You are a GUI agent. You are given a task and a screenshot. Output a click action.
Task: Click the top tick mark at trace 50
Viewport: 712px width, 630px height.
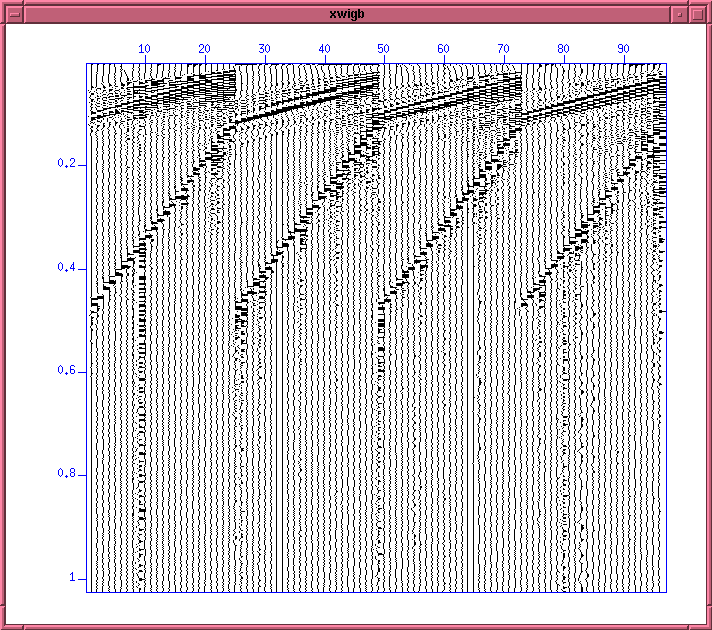tap(384, 60)
